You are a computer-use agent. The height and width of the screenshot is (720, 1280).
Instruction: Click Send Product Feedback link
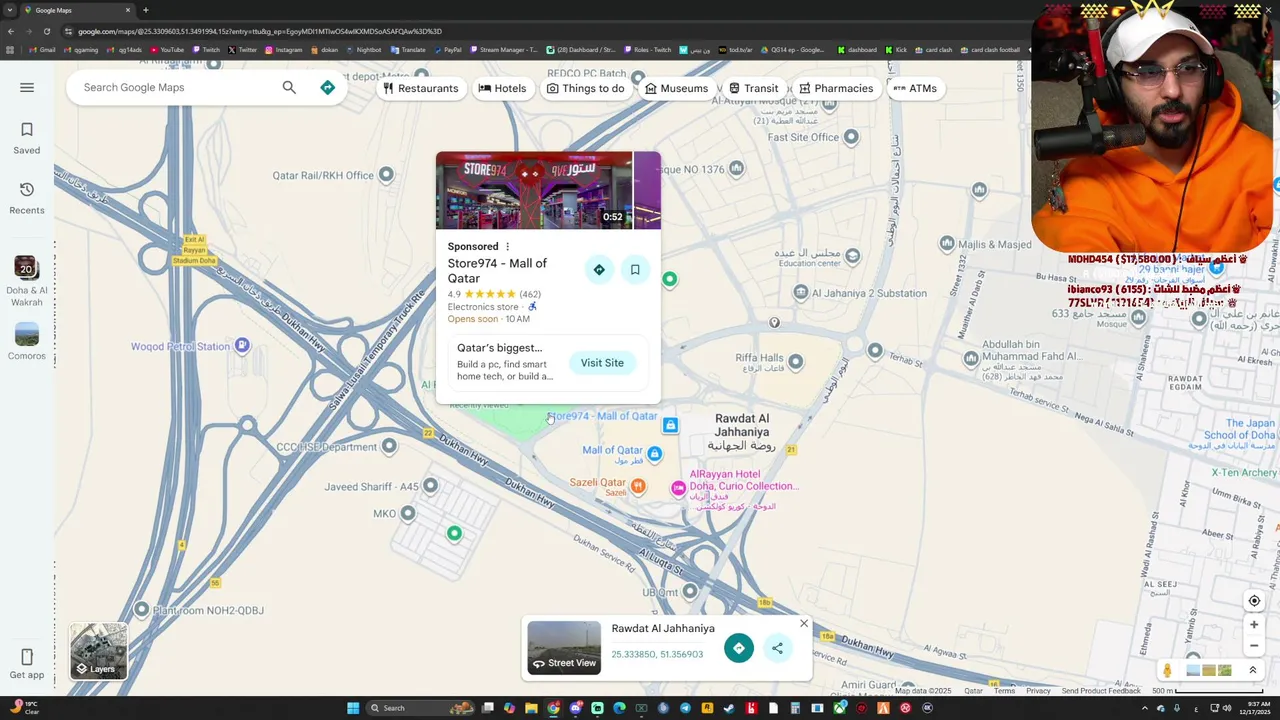tap(1101, 691)
